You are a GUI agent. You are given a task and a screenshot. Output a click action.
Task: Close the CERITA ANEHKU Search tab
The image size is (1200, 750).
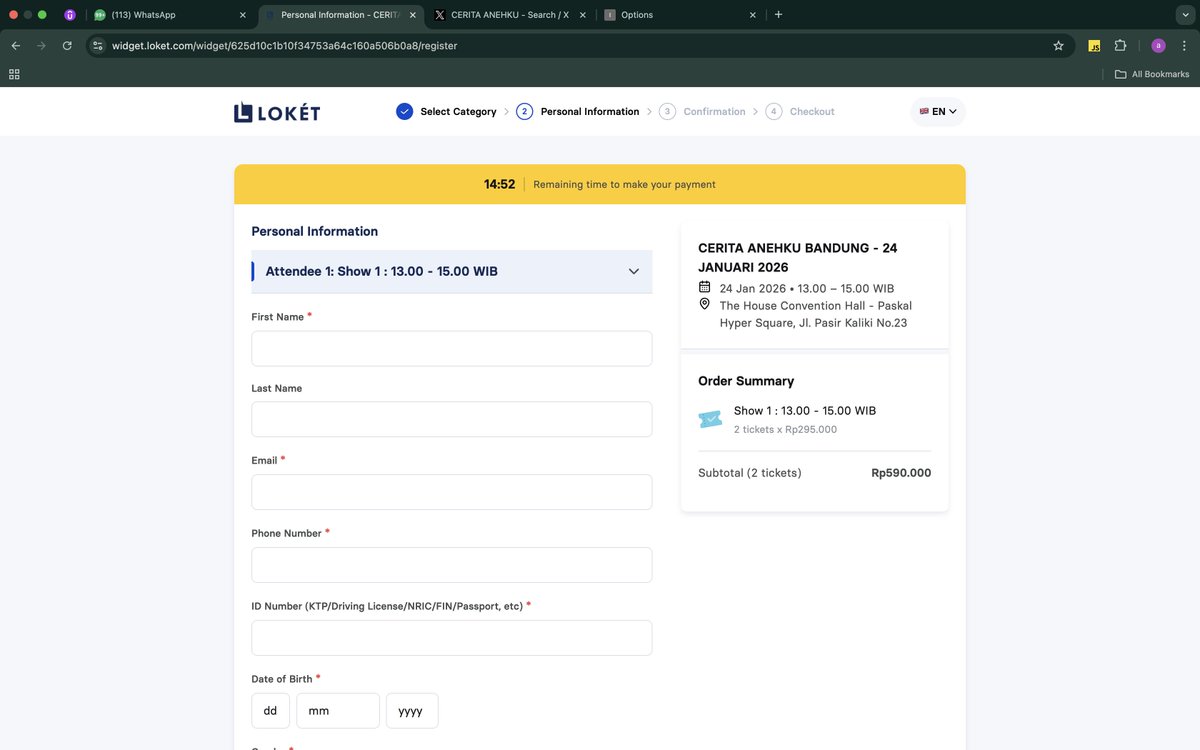tap(581, 15)
